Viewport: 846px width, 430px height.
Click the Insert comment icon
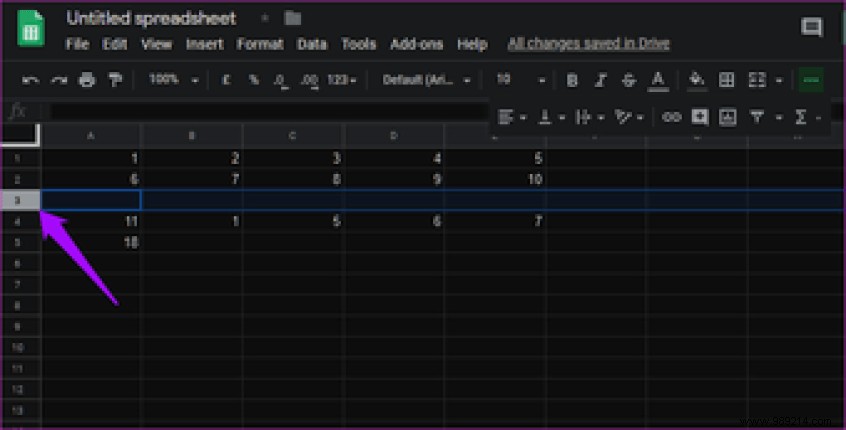(x=700, y=117)
